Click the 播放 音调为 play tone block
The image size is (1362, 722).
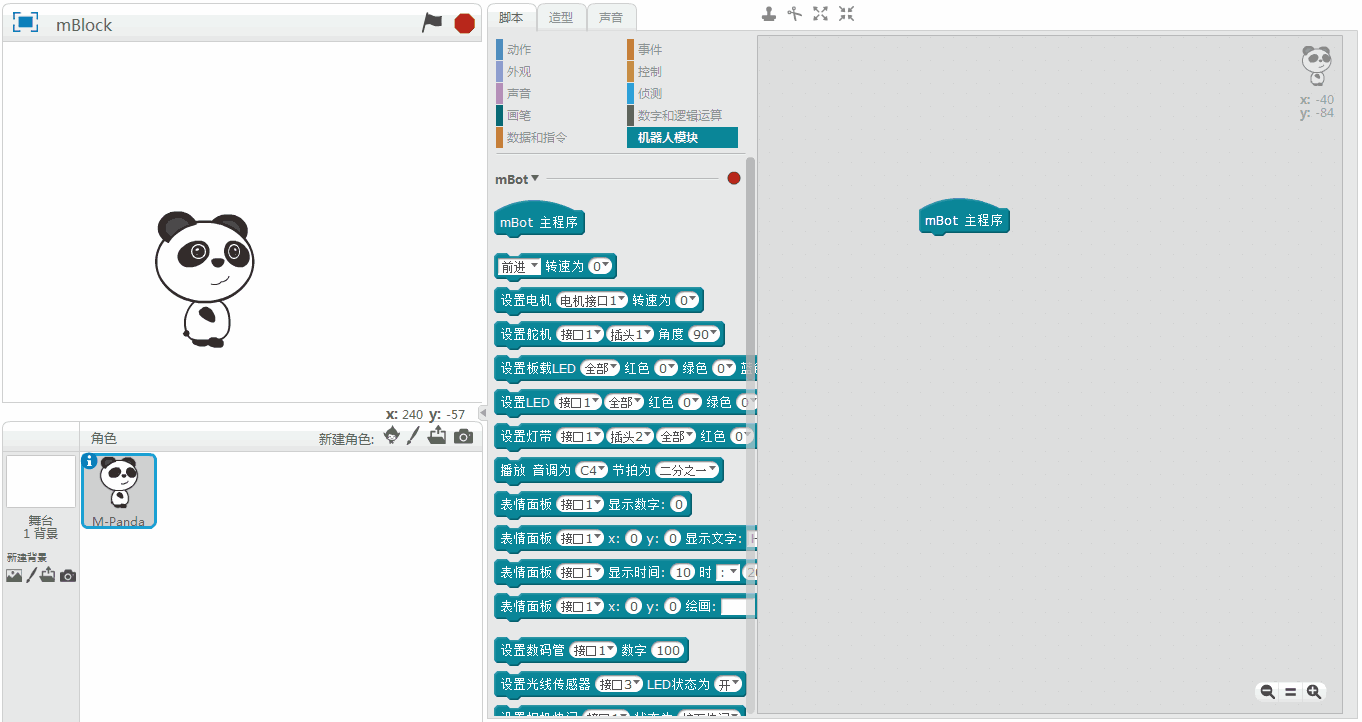pos(609,470)
